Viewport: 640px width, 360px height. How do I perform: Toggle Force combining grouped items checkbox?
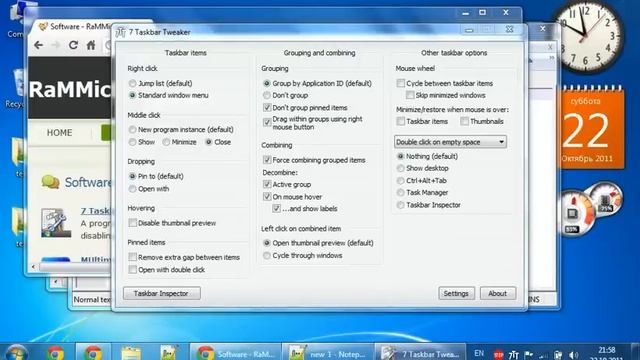267,160
